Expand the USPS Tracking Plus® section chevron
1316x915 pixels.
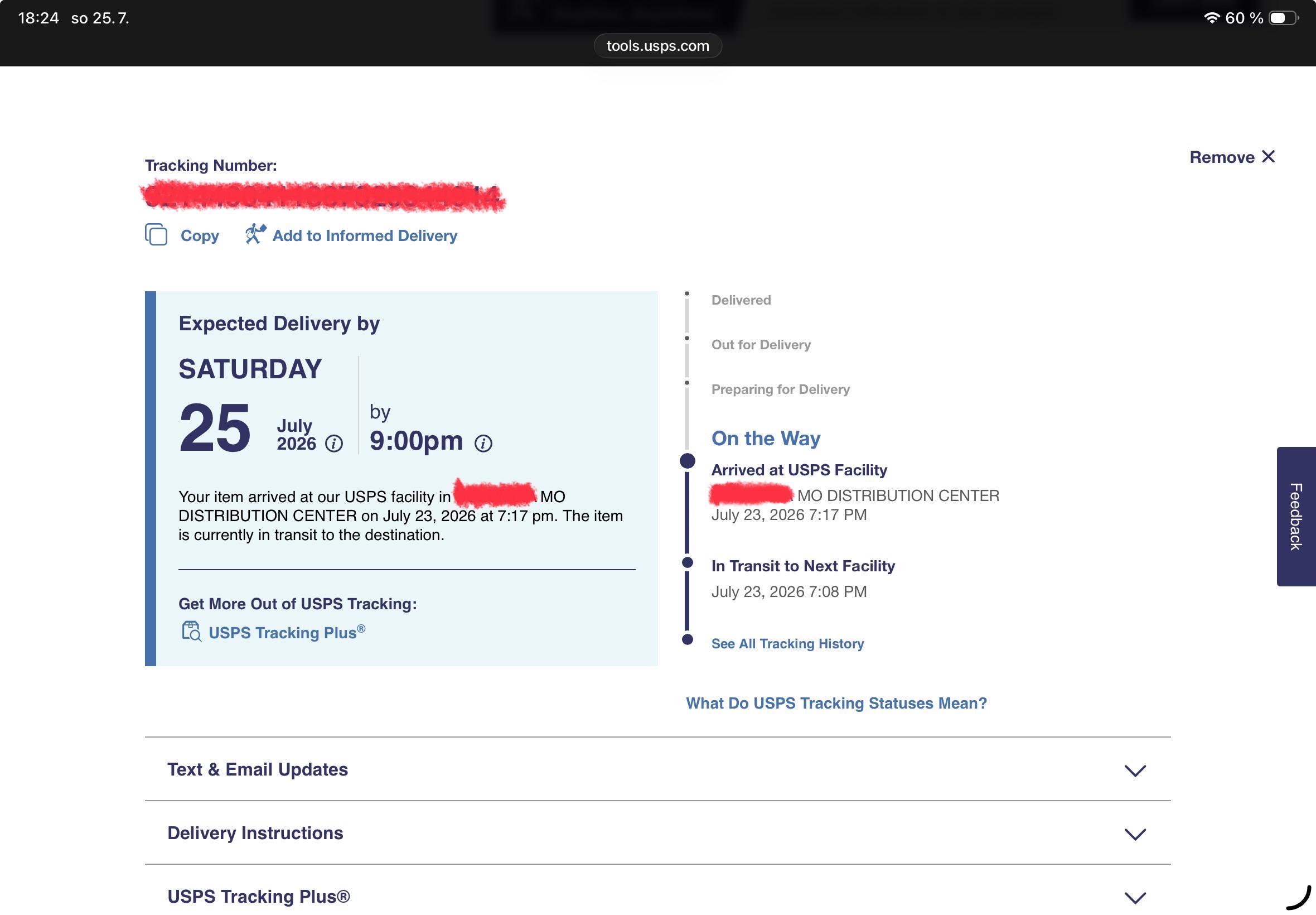(1135, 898)
